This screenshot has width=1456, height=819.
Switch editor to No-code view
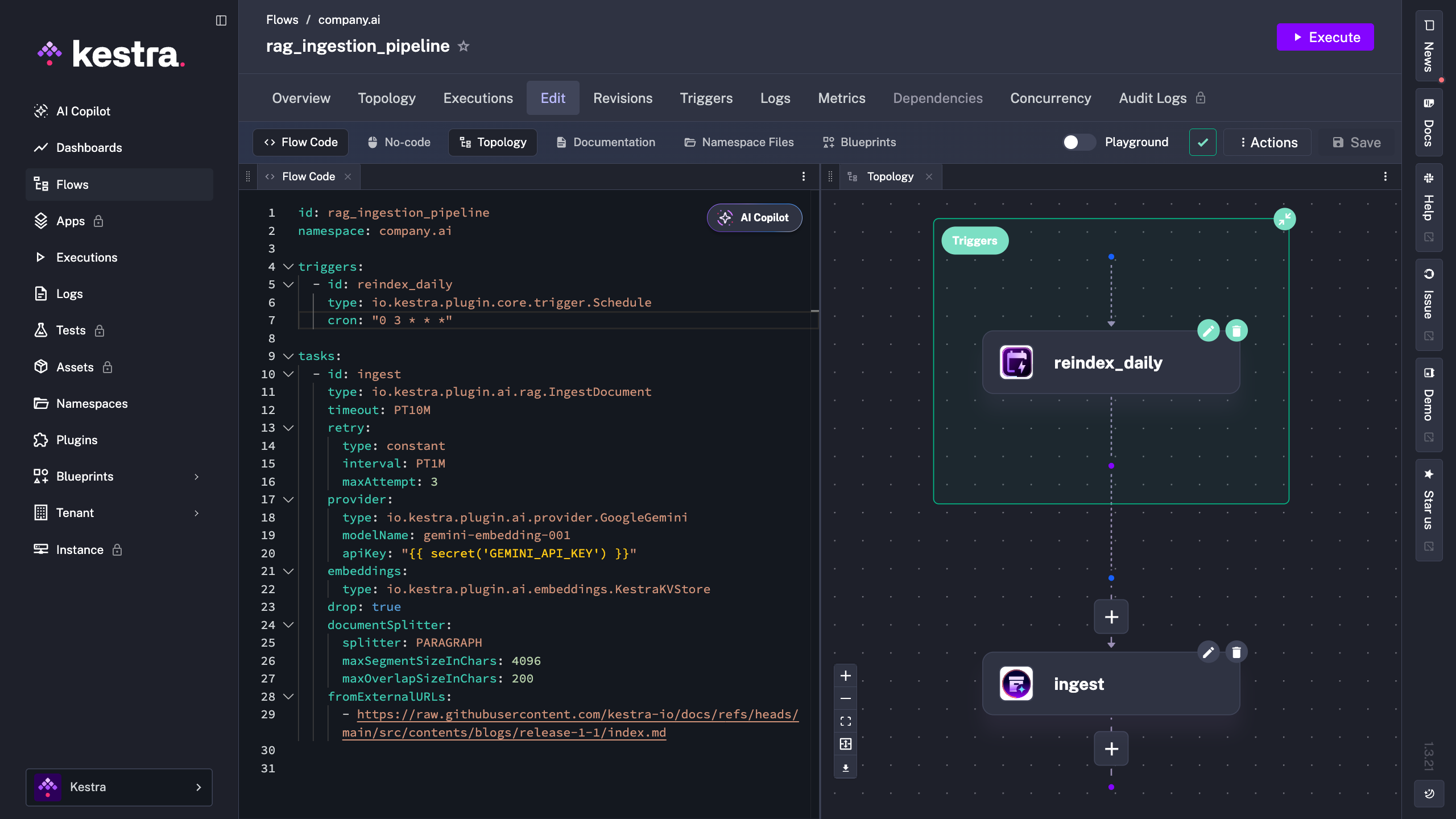(x=399, y=142)
